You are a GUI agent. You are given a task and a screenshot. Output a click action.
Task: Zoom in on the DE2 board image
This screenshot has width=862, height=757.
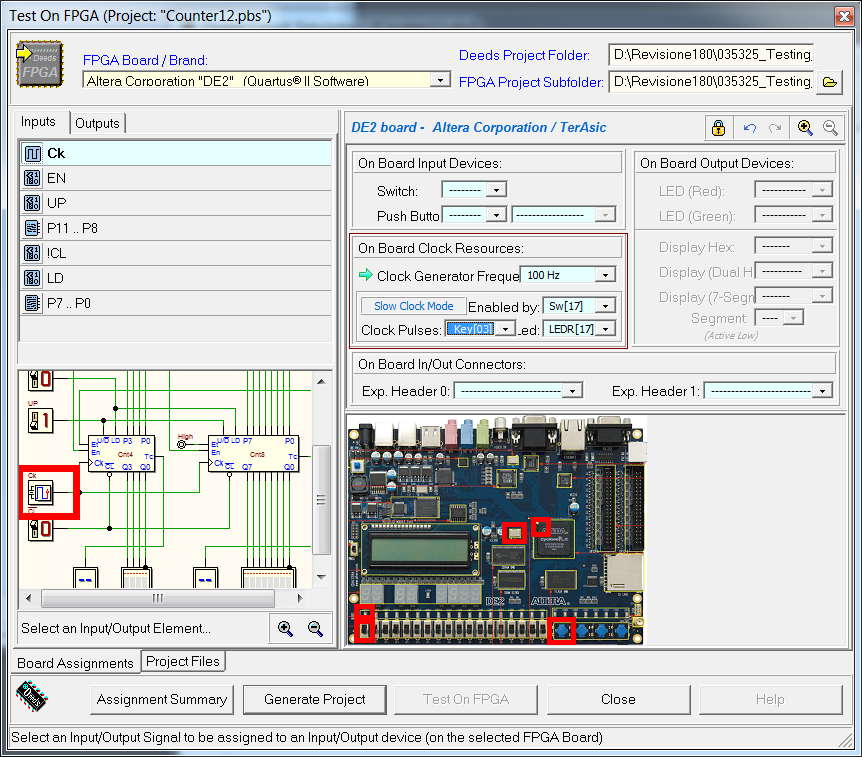click(x=805, y=128)
